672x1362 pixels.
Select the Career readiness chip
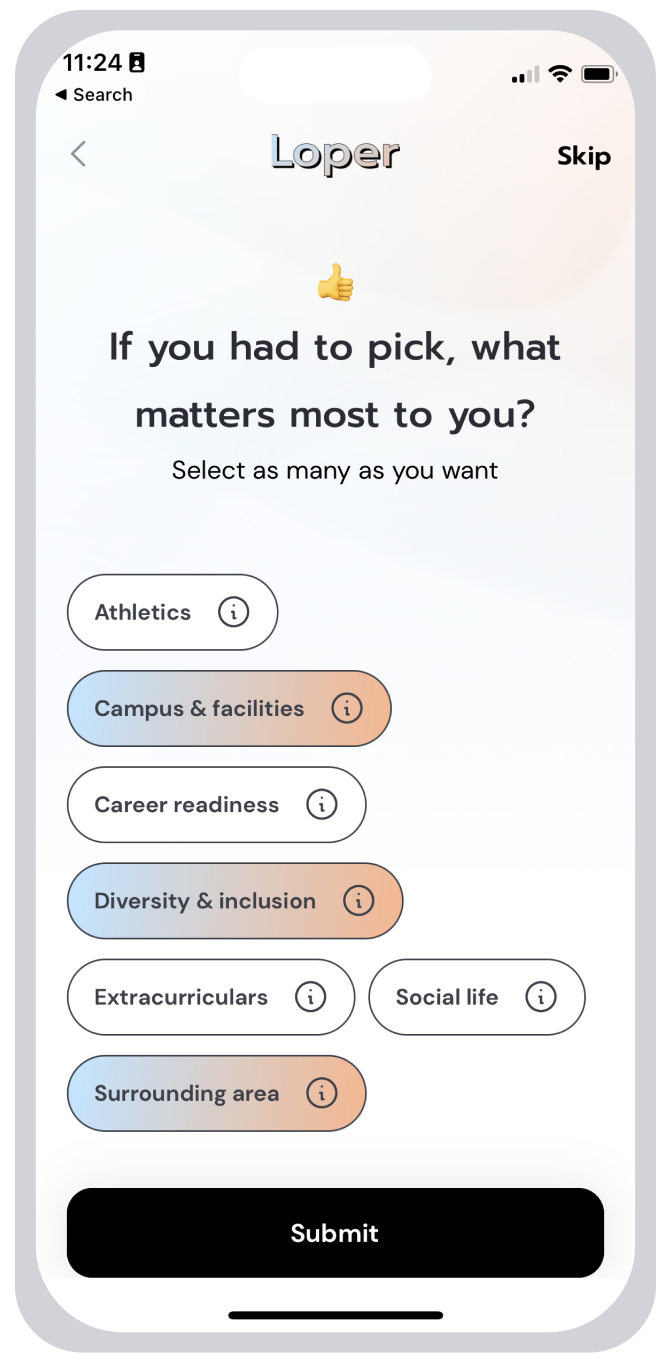pyautogui.click(x=186, y=805)
